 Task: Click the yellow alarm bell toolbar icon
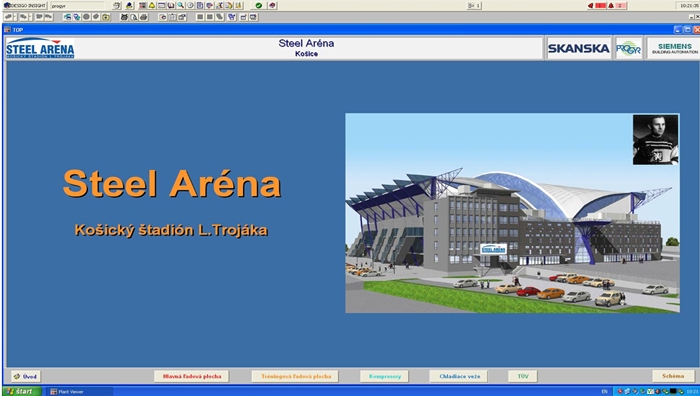pyautogui.click(x=152, y=5)
